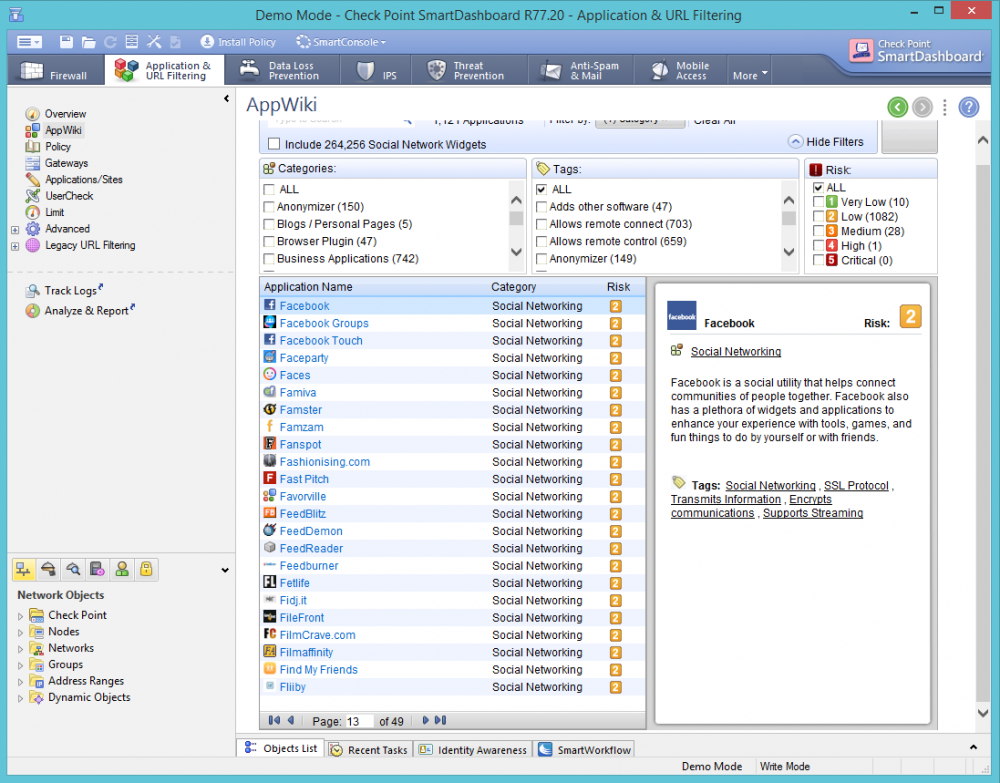The image size is (1000, 783).
Task: Click the Famster application icon
Action: (x=270, y=409)
